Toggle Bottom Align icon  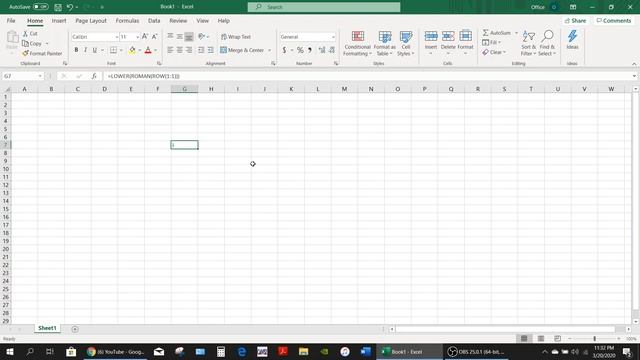[x=189, y=37]
